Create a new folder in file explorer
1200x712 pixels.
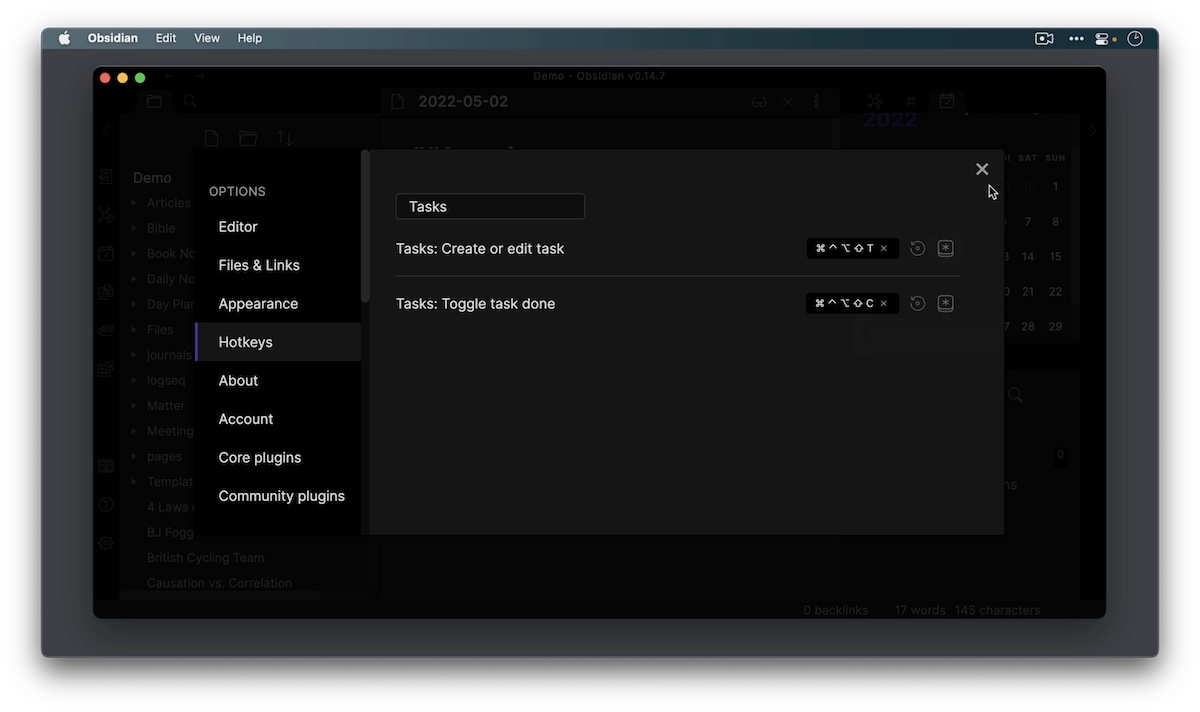point(248,139)
